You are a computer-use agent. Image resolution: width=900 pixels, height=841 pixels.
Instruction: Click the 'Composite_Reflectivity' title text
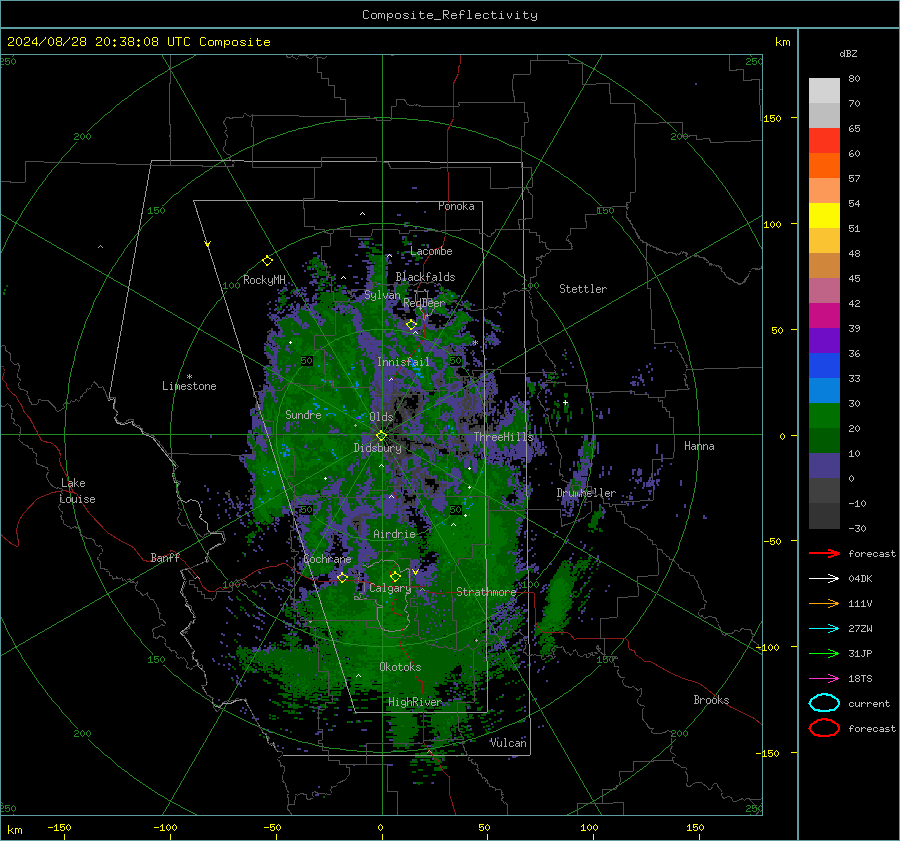450,15
